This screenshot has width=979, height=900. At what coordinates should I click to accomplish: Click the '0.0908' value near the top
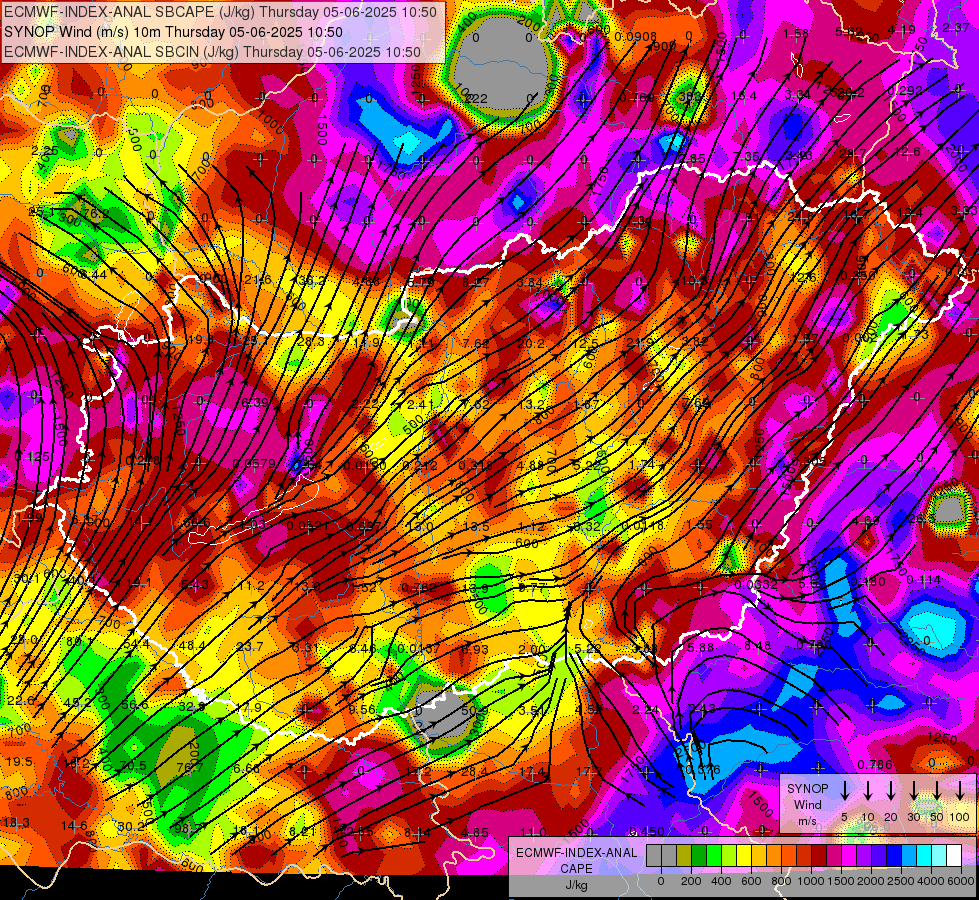(x=636, y=36)
